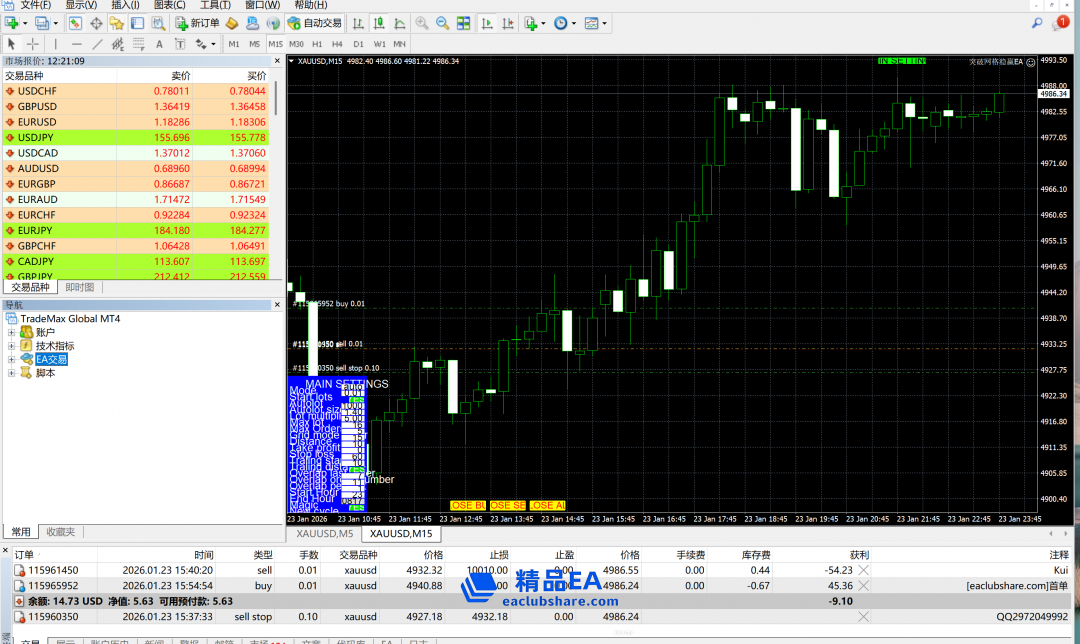Select the candlestick chart type icon

(380, 23)
